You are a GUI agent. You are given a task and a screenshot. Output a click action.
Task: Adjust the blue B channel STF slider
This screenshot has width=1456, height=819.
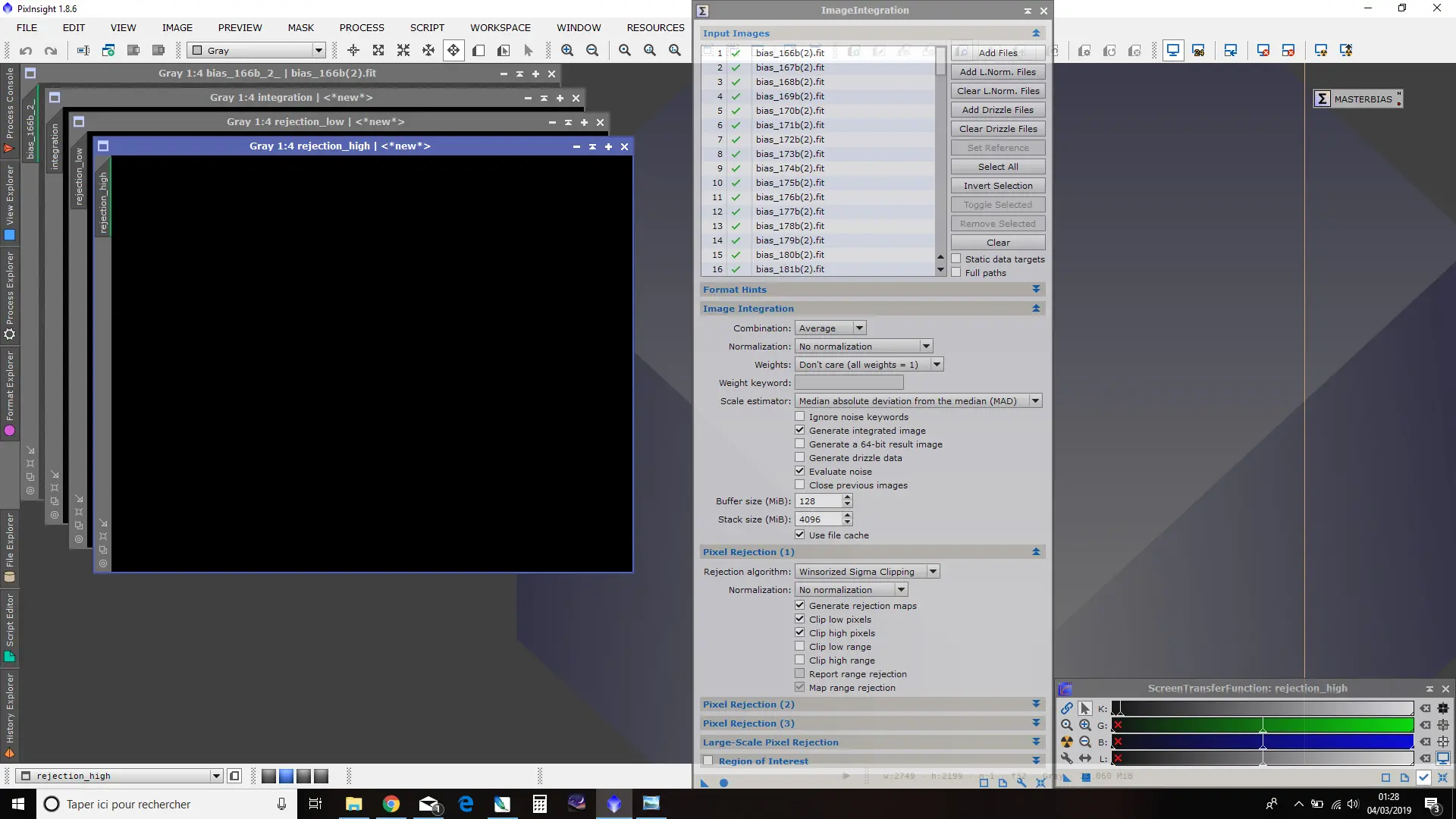coord(1263,742)
